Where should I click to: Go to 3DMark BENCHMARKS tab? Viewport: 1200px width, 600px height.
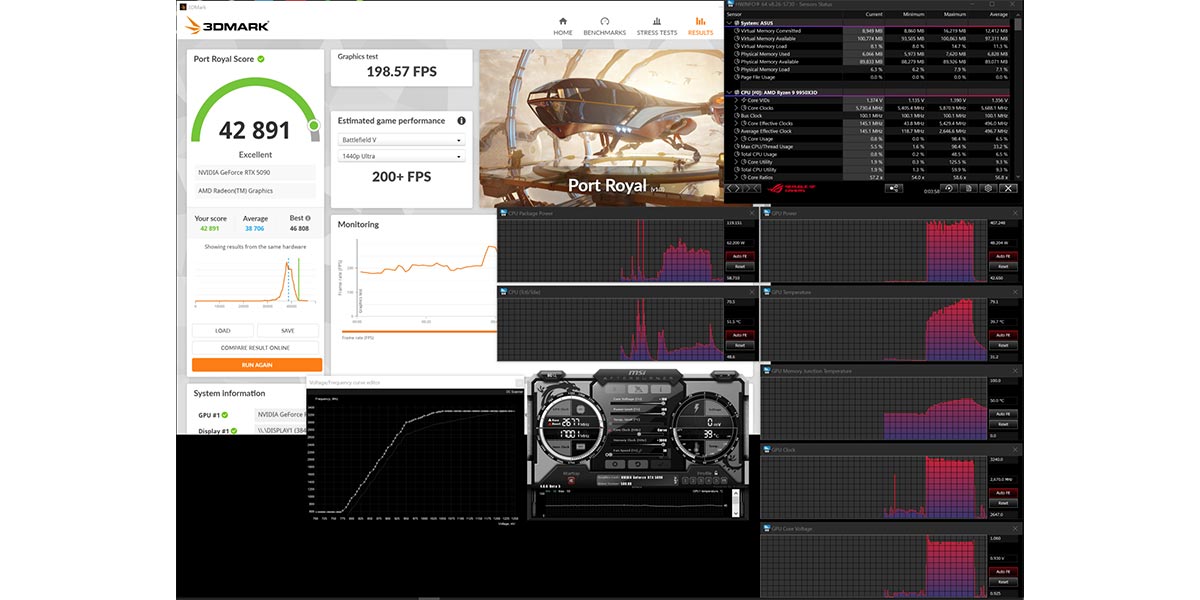tap(604, 25)
